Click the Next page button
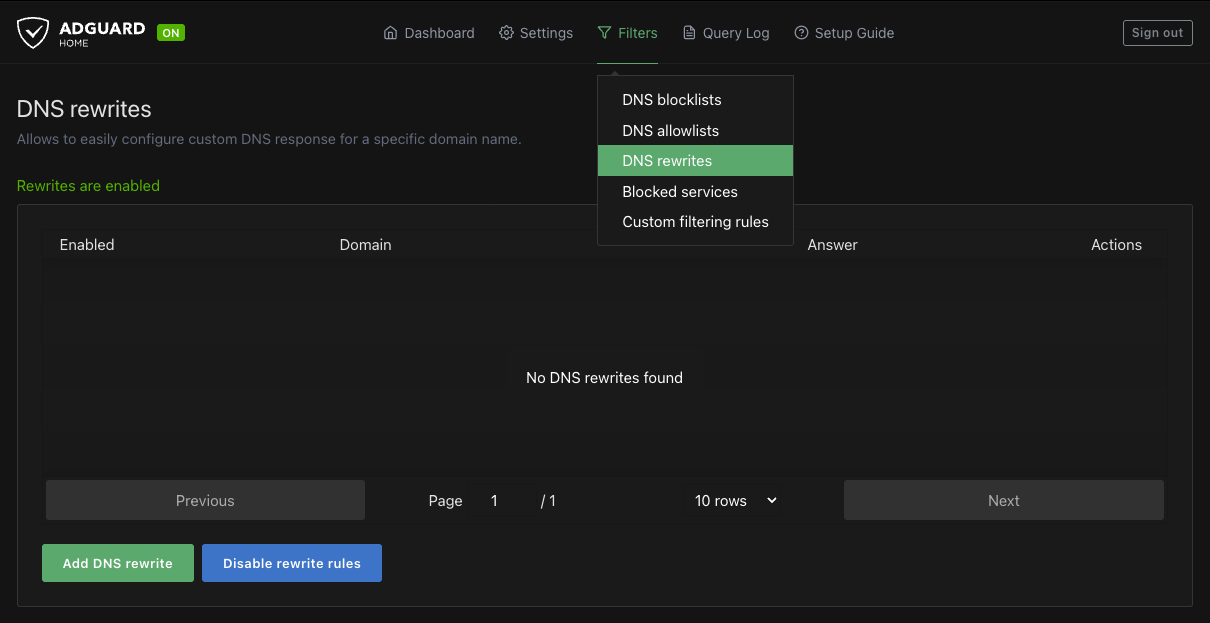The height and width of the screenshot is (623, 1210). 1004,501
